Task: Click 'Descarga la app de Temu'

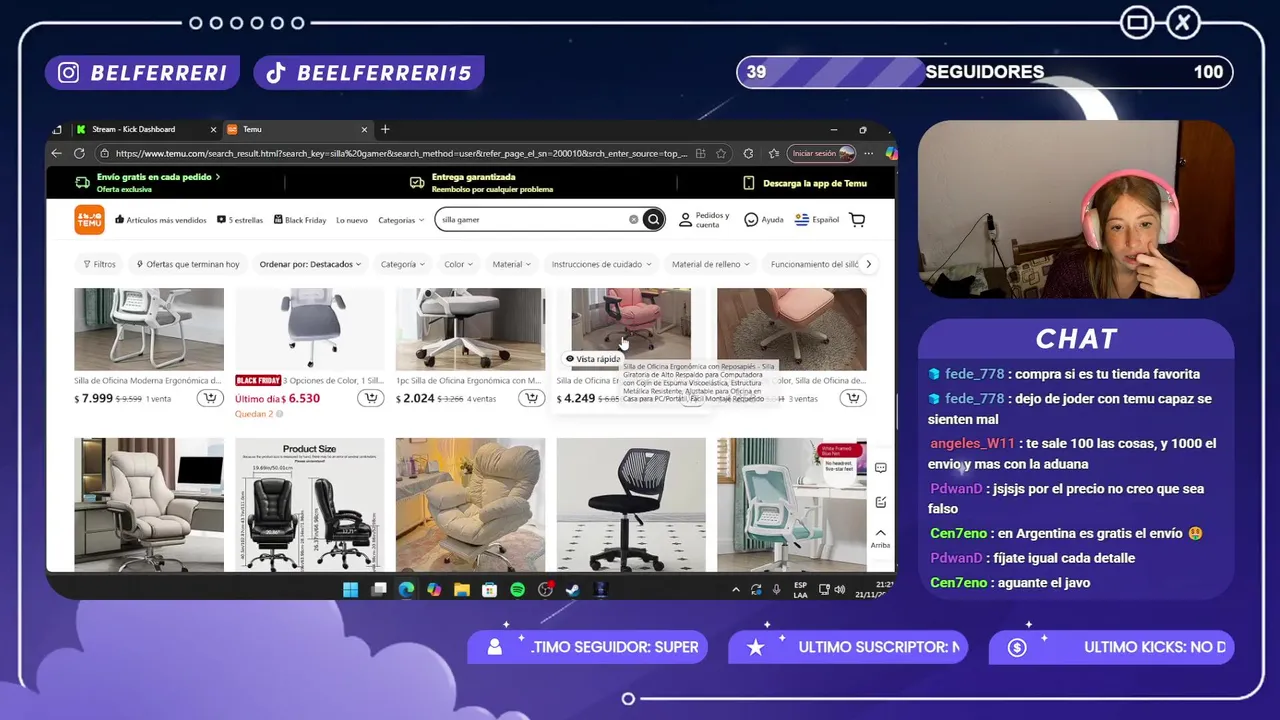Action: tap(805, 183)
